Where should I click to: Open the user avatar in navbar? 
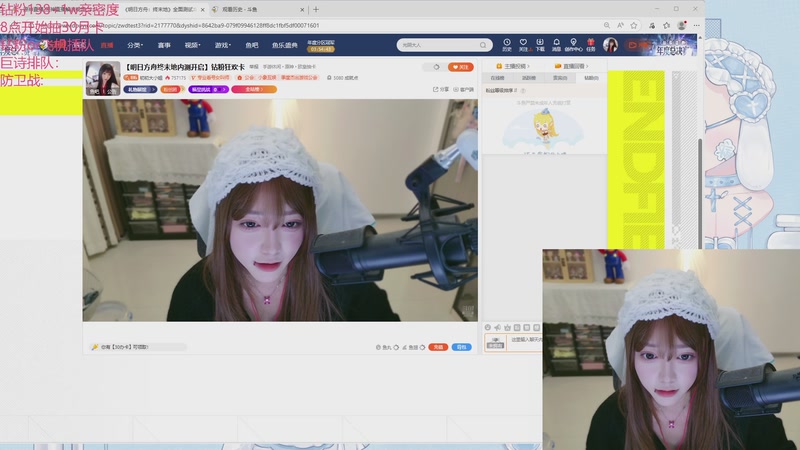[x=610, y=45]
